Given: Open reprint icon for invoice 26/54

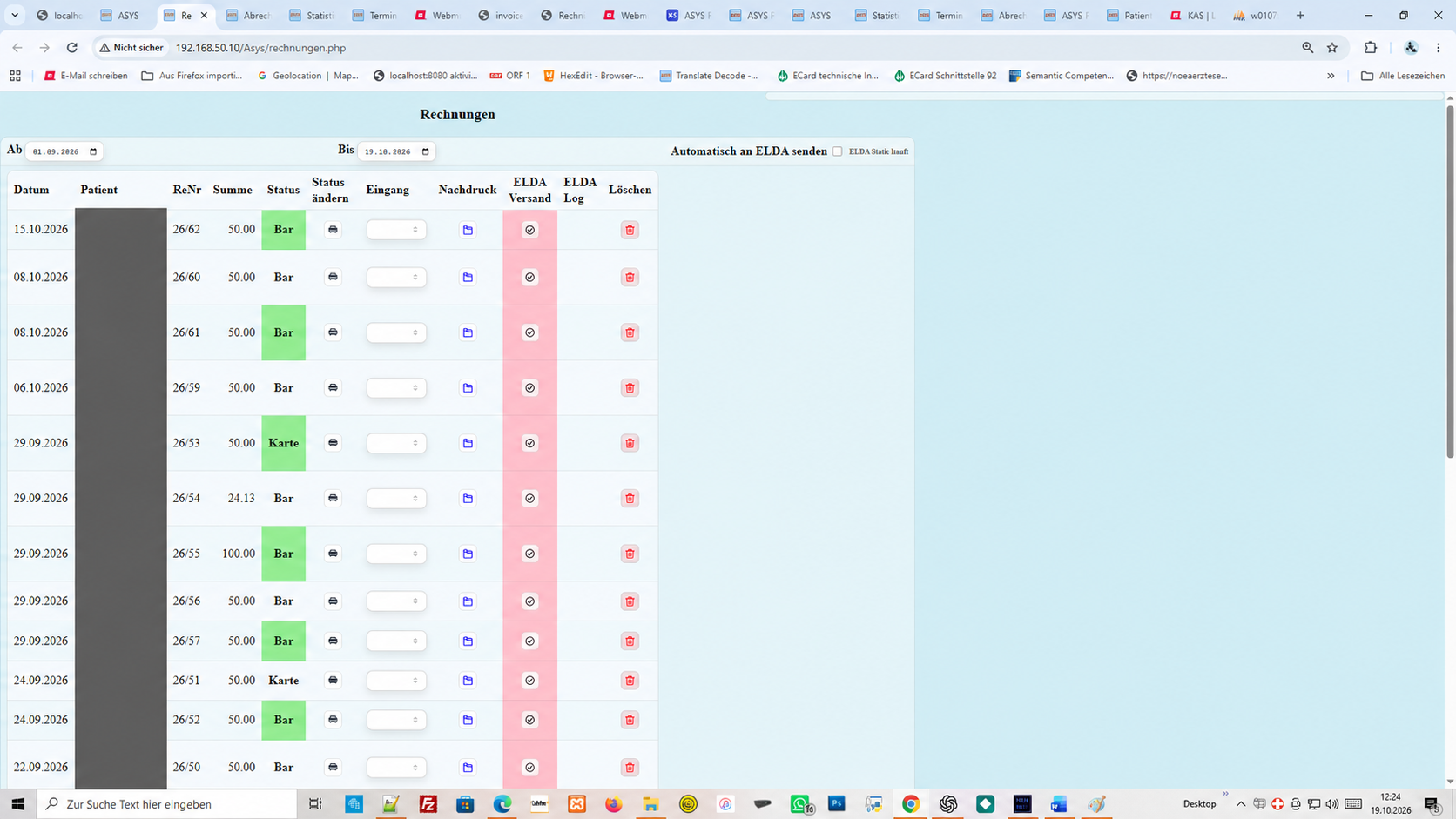Looking at the screenshot, I should coord(468,499).
